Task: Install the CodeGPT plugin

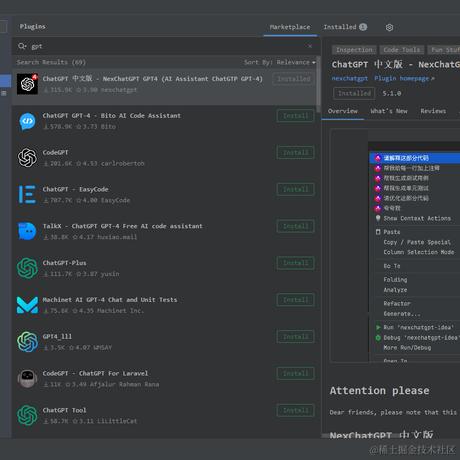Action: (x=296, y=153)
